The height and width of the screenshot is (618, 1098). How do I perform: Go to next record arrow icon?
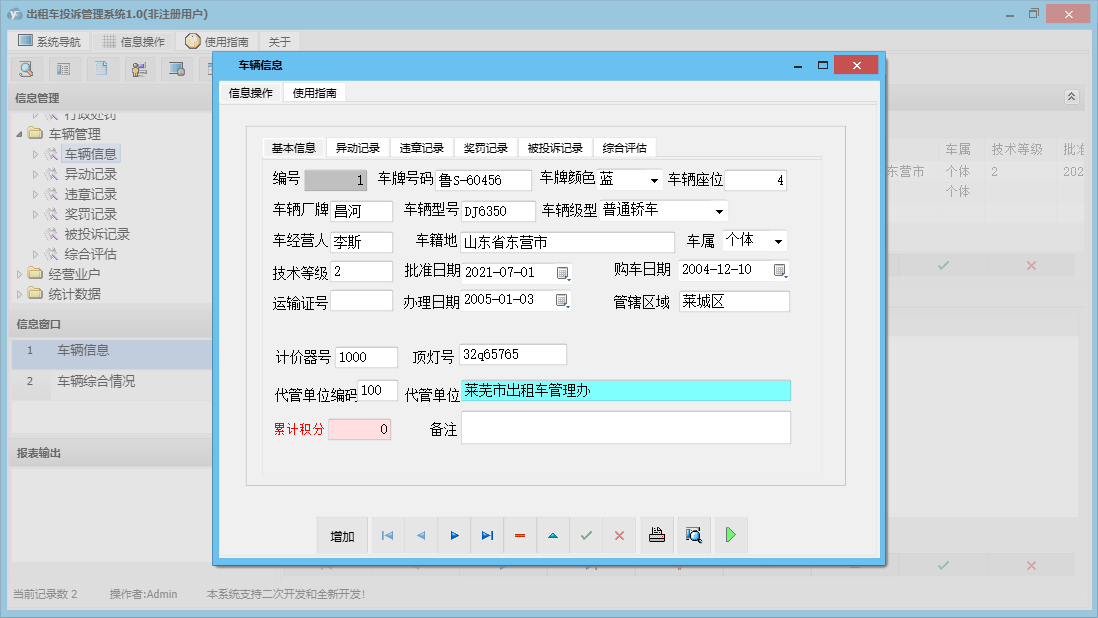click(x=454, y=535)
